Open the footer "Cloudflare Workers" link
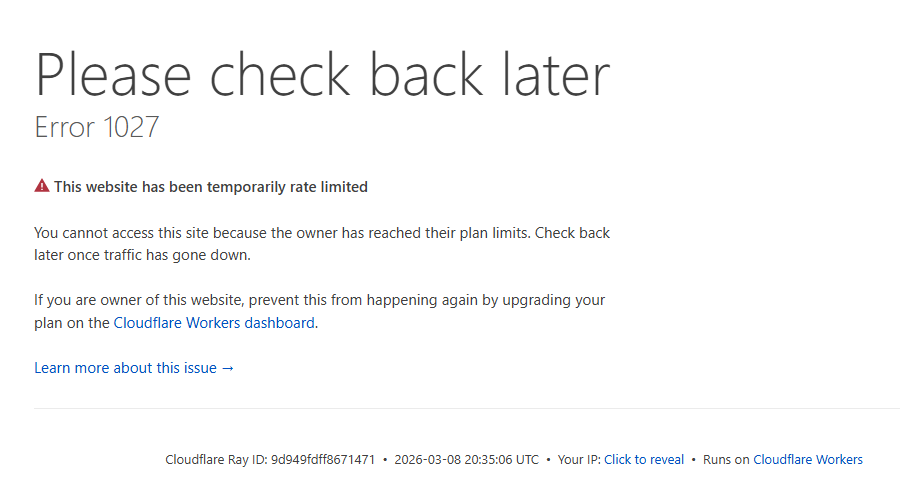Viewport: 900px width, 486px height. [x=807, y=460]
